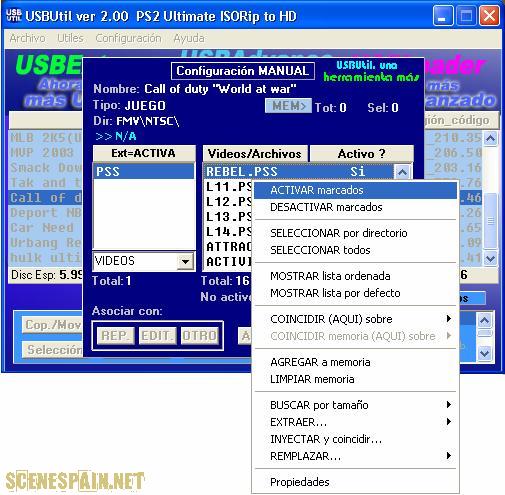The width and height of the screenshot is (505, 495).
Task: Choose INYECTAR y coincidir...
Action: (x=355, y=439)
